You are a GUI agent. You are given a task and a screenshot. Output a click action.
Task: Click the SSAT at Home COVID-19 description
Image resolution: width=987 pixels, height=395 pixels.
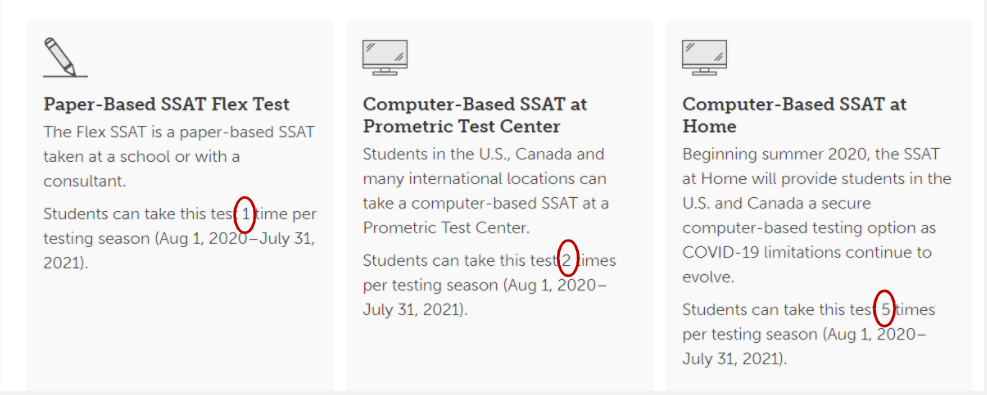[816, 216]
